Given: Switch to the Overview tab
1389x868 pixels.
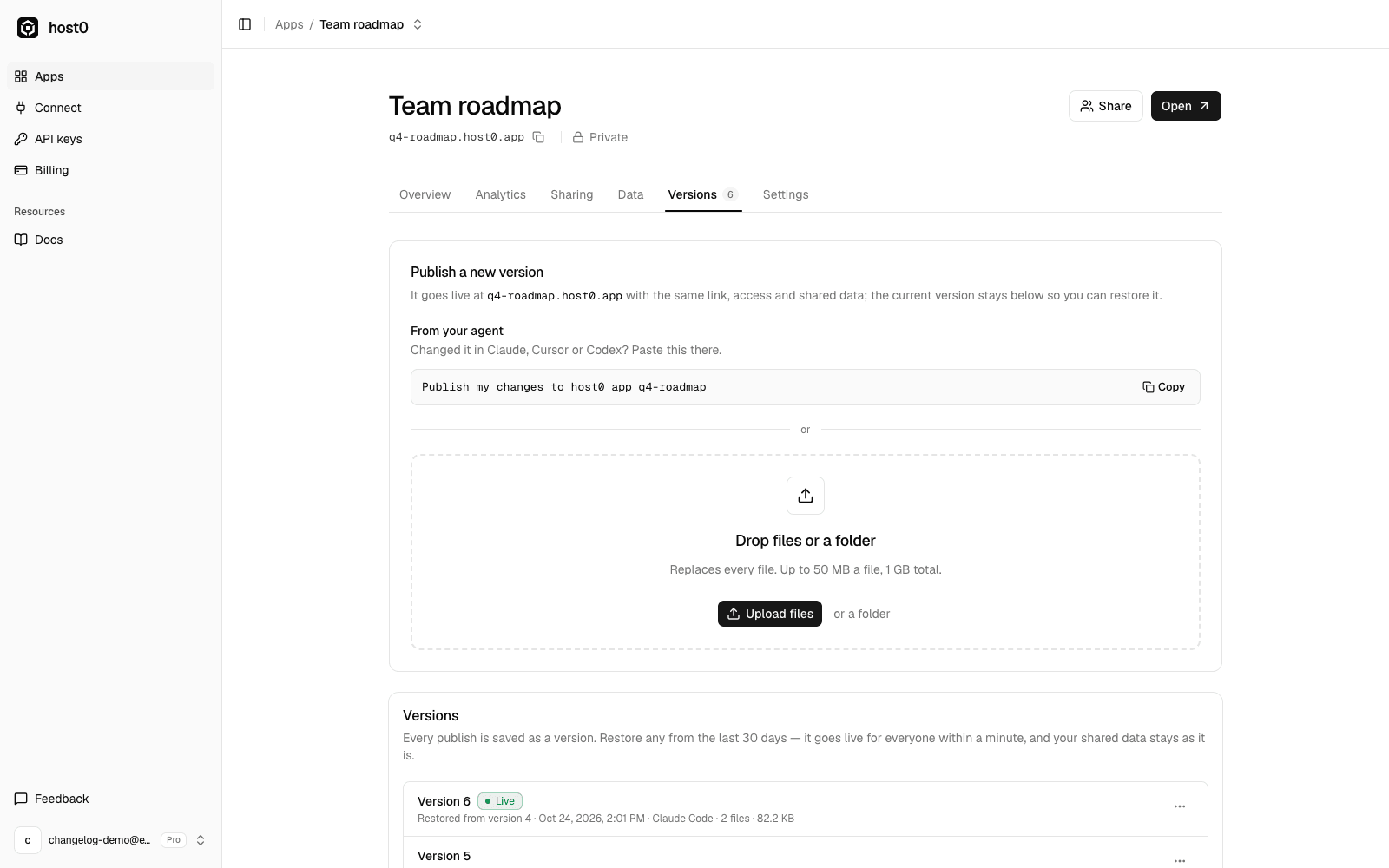Looking at the screenshot, I should point(425,194).
